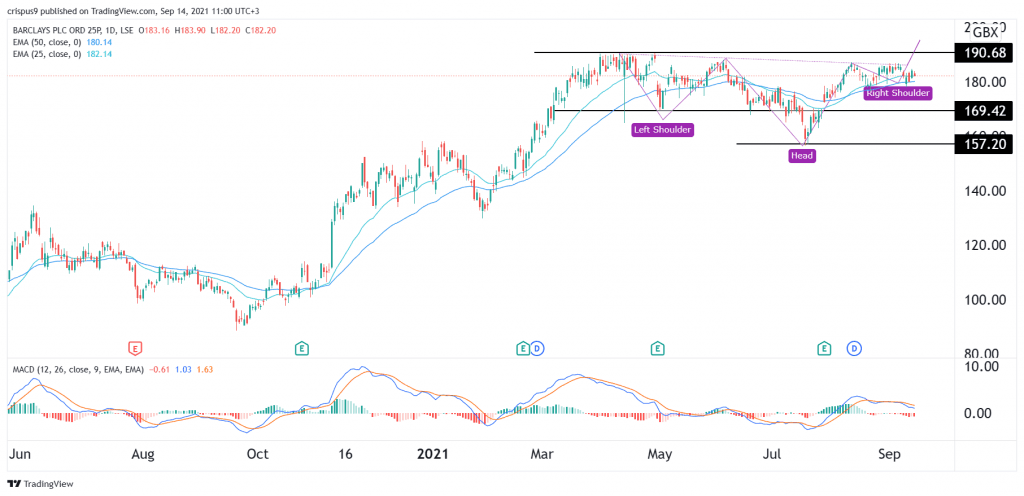The image size is (1024, 496).
Task: Select the Right Shoulder annotation label
Action: (x=897, y=93)
